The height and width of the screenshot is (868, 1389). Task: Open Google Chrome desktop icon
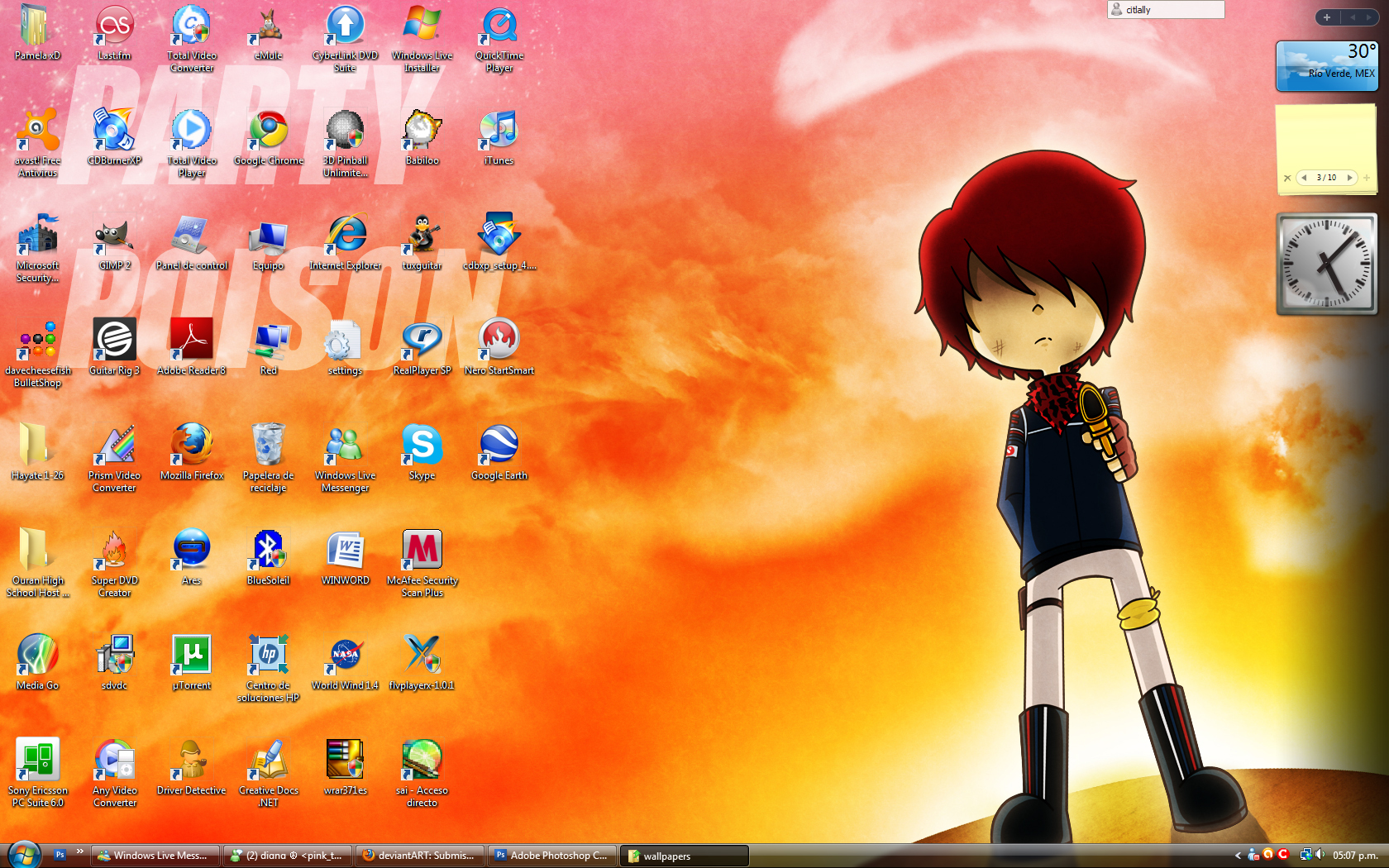coord(268,137)
